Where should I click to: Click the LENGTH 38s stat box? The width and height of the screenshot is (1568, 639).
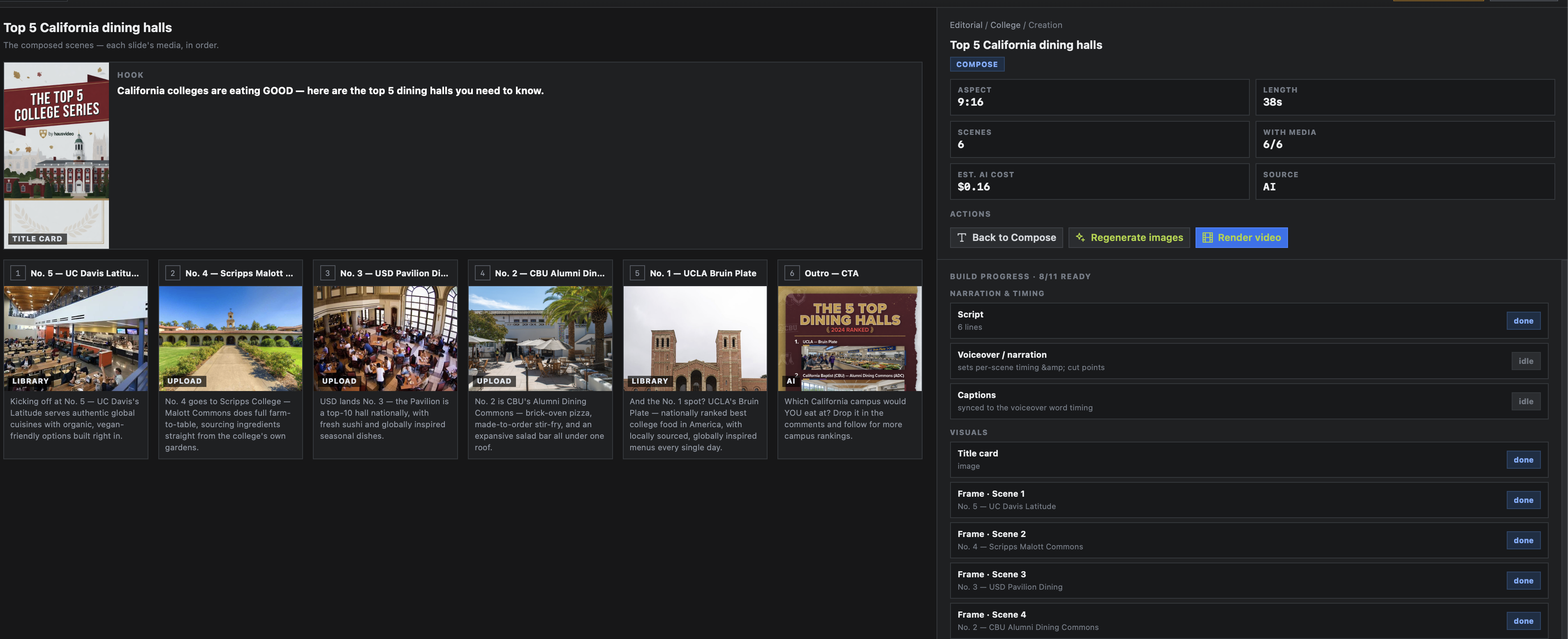(x=1405, y=97)
